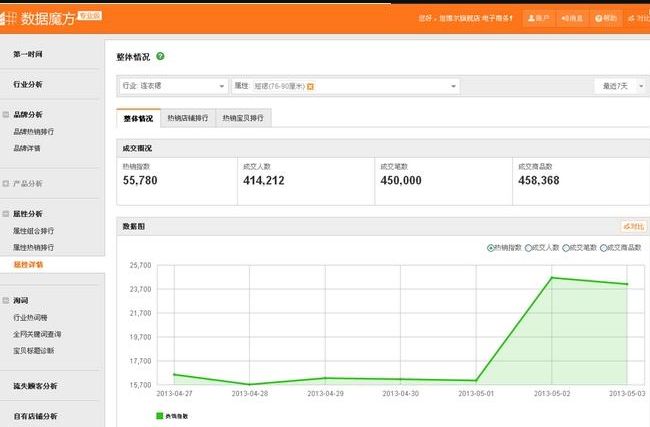The width and height of the screenshot is (650, 427).
Task: Click the 对比 compare button in the chart header
Action: coord(633,226)
